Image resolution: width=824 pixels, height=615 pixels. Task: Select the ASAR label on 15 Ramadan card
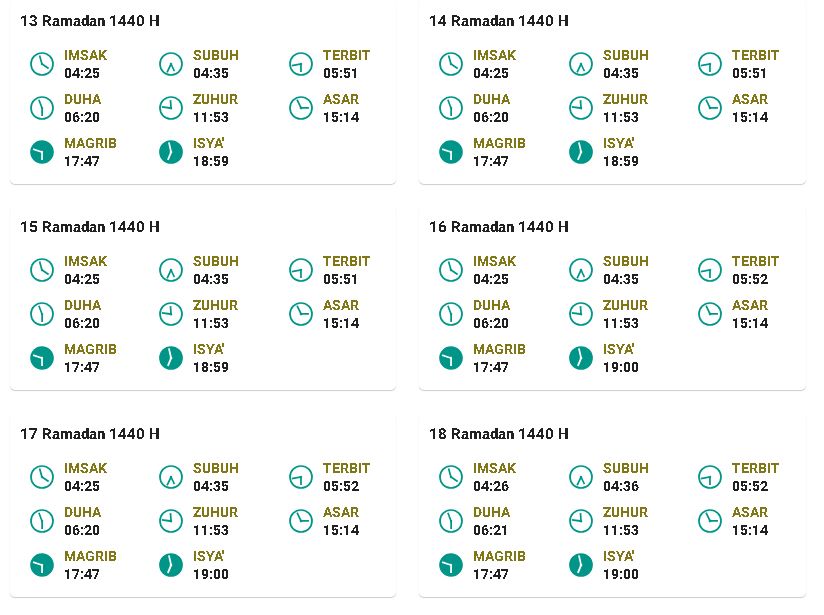[341, 305]
